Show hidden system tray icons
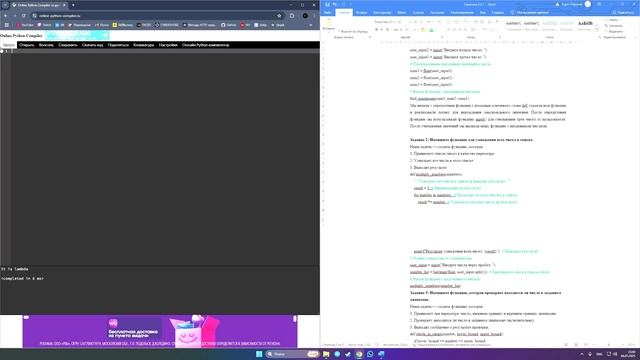 click(x=582, y=354)
